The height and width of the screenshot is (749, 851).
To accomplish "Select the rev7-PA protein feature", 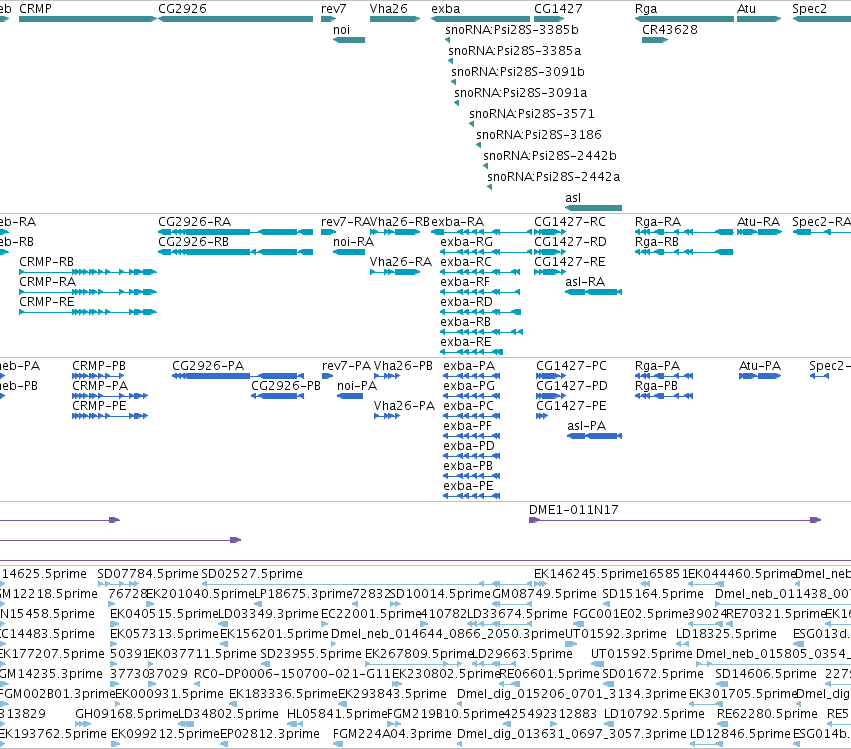I will tap(327, 376).
